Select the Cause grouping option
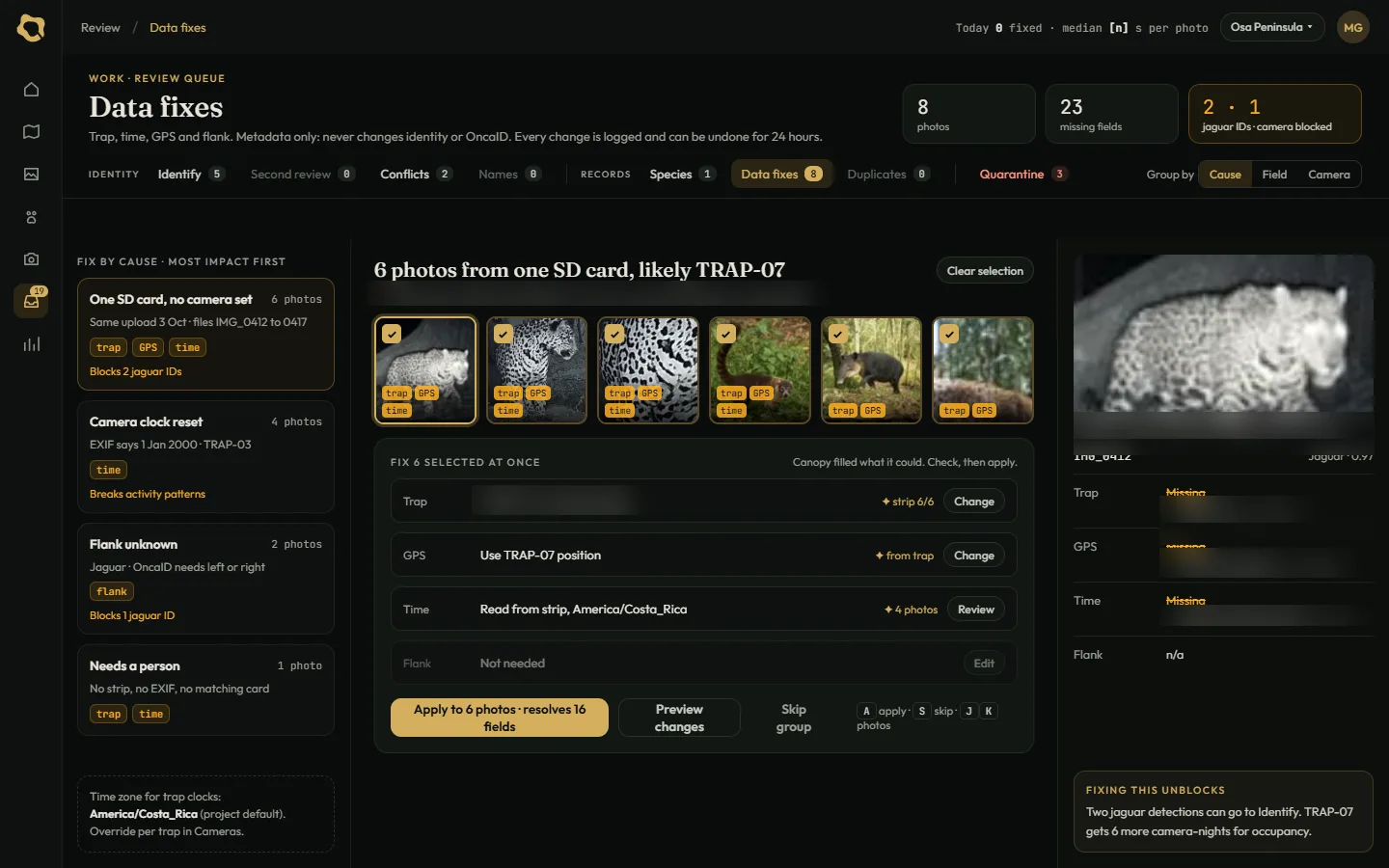Viewport: 1389px width, 868px height. (1225, 175)
